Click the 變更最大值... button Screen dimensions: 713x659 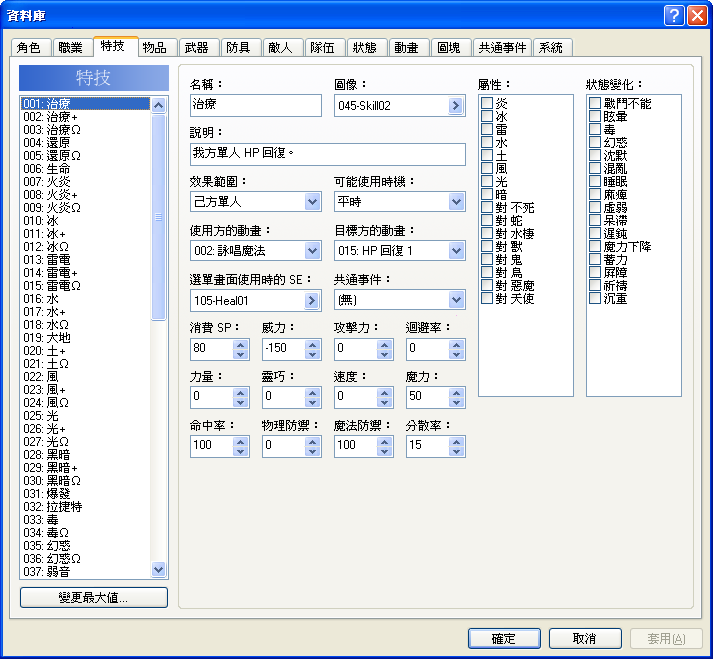(94, 597)
